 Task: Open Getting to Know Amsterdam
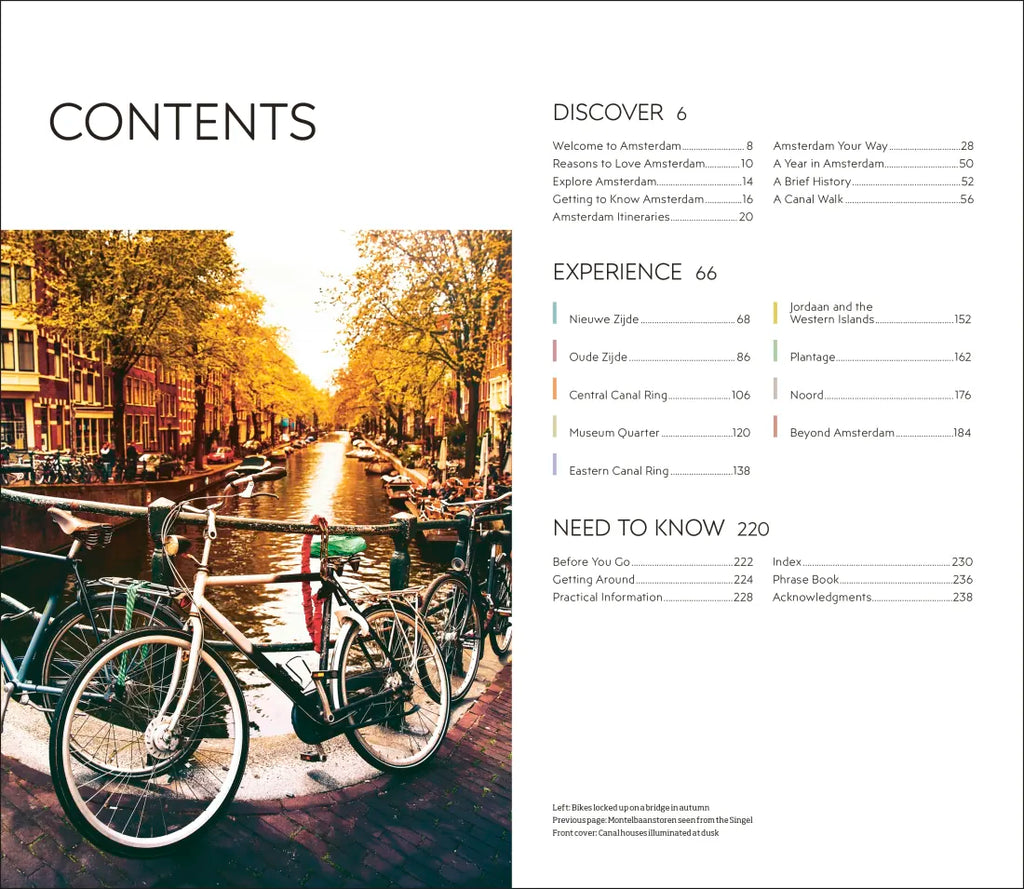click(628, 200)
